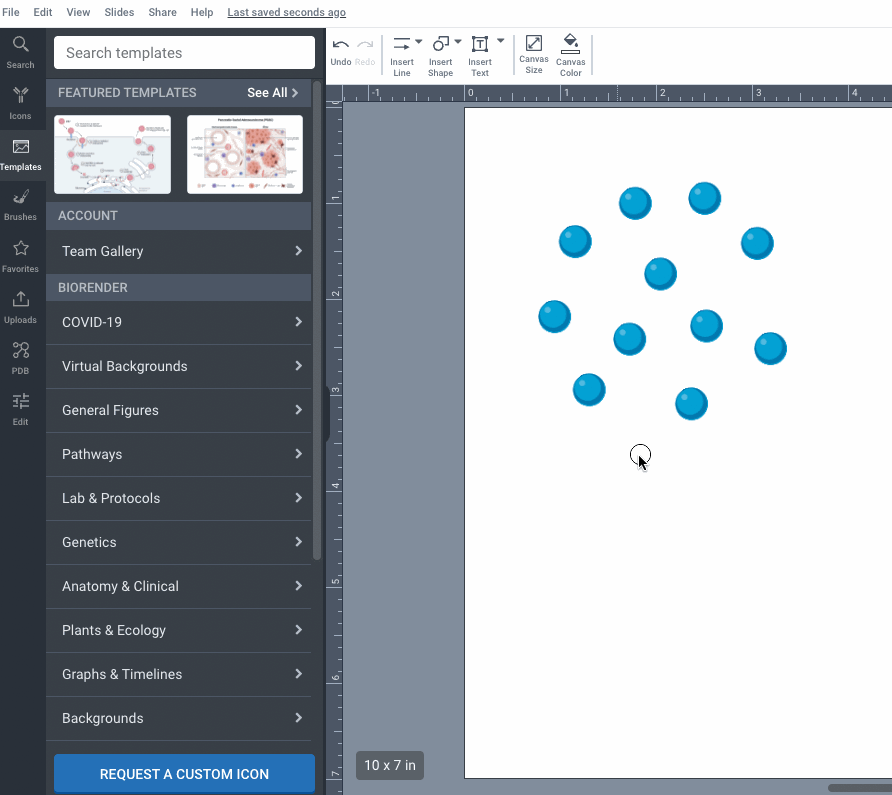Click the Search templates input field

pos(184,51)
